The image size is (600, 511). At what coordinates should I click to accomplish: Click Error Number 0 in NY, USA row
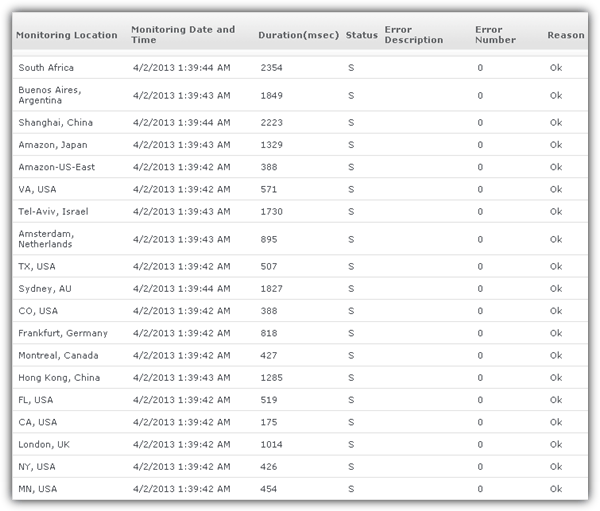(480, 466)
